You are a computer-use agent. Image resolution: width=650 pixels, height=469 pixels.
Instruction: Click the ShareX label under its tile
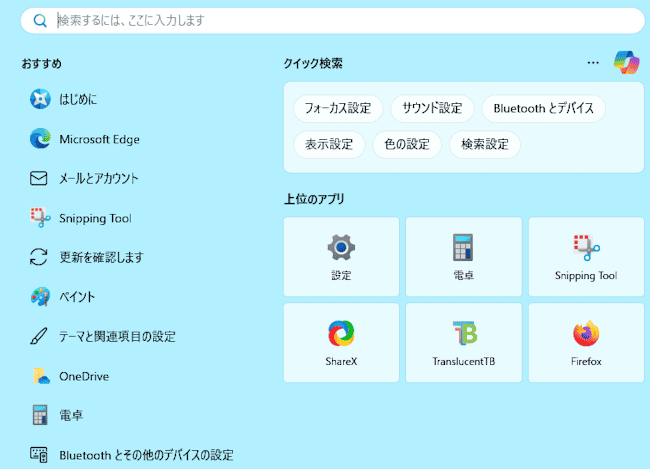(x=341, y=362)
